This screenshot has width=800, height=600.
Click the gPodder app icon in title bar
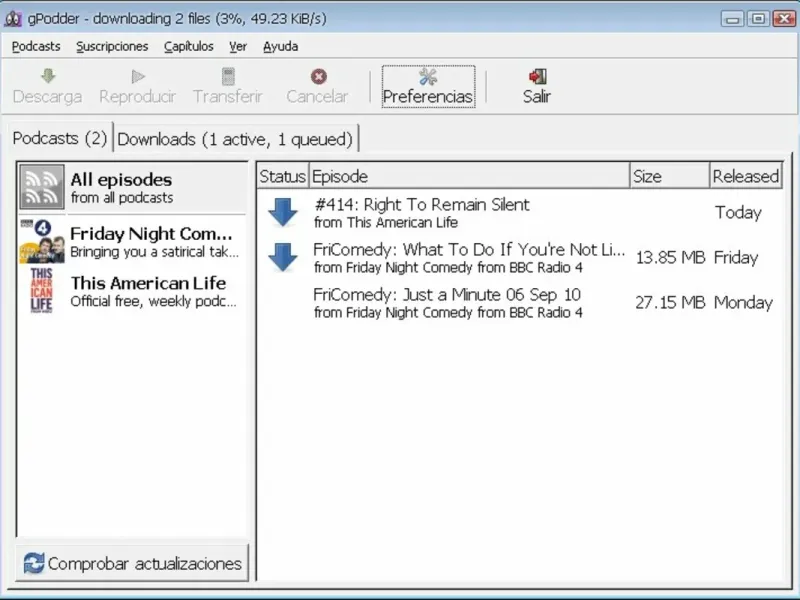[13, 19]
